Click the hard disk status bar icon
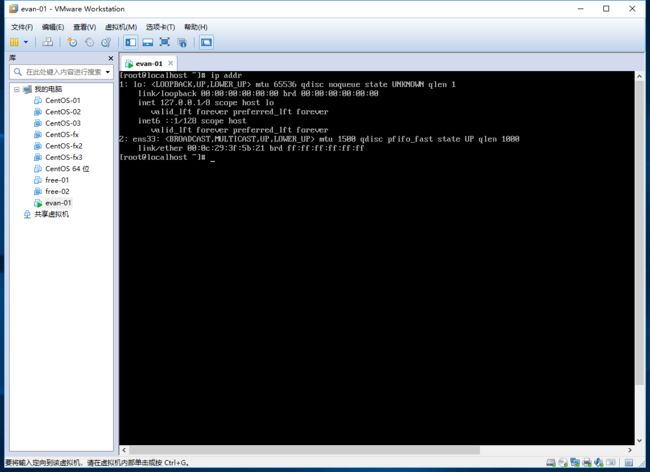 coord(551,462)
